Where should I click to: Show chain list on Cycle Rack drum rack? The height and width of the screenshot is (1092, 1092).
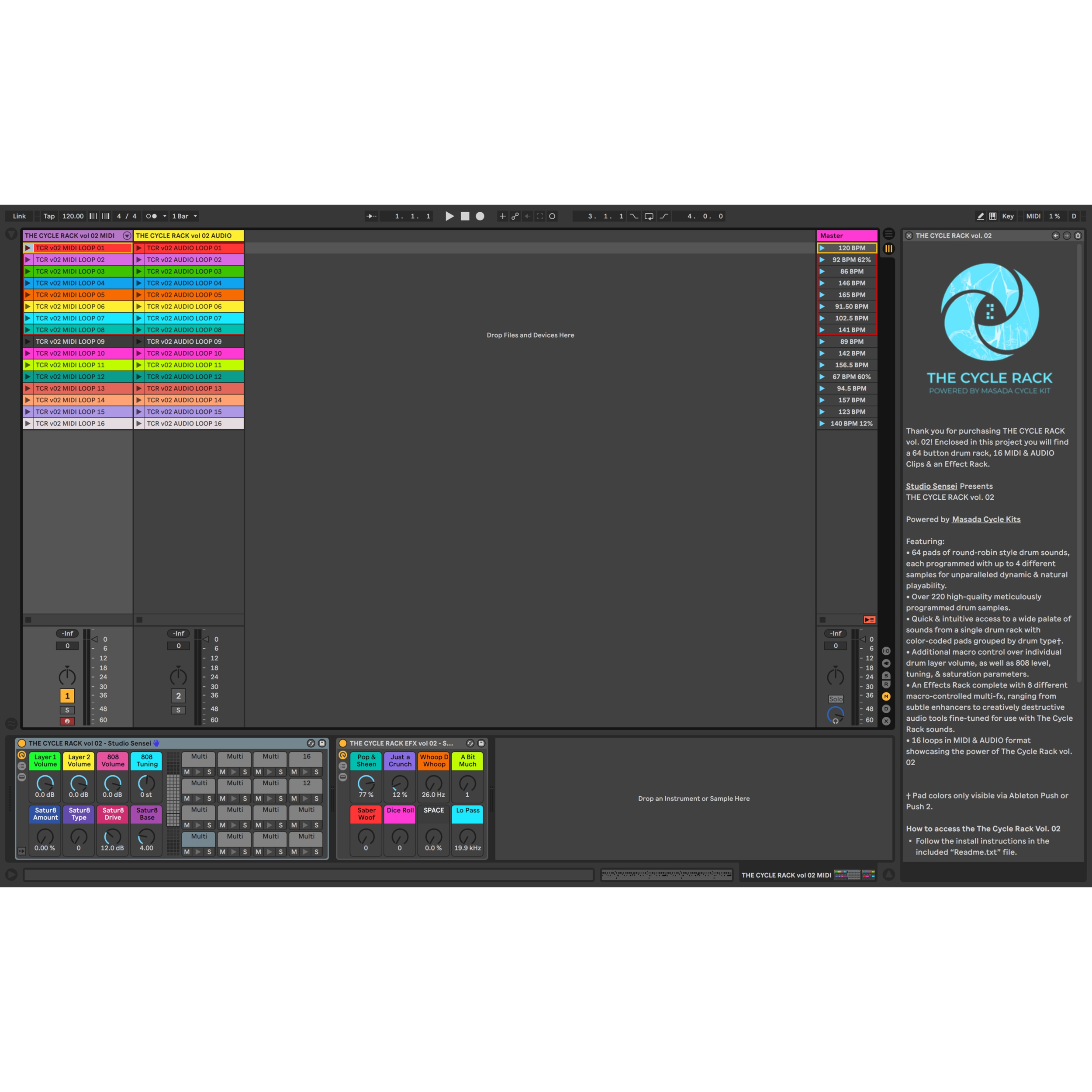[x=21, y=766]
